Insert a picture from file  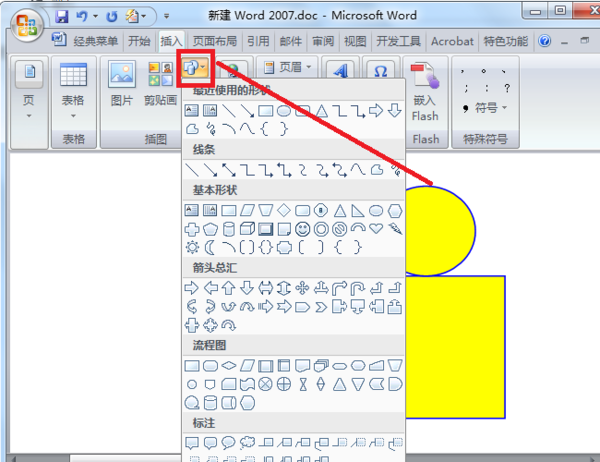122,83
